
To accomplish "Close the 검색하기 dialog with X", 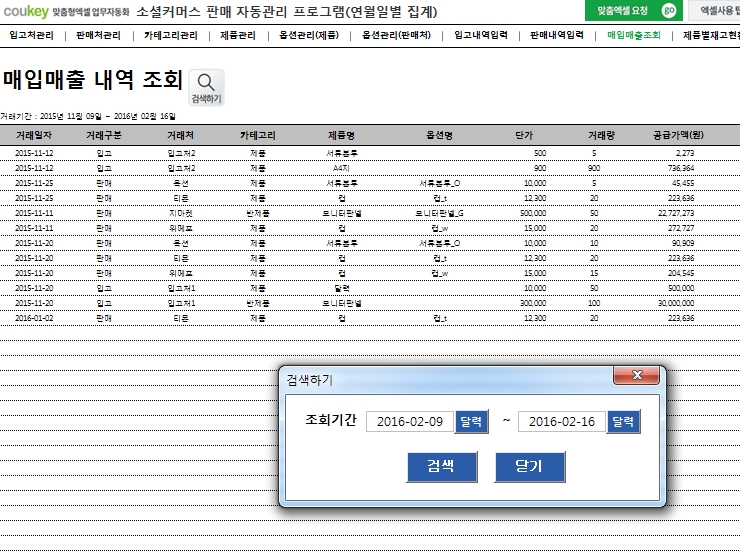I will [x=636, y=375].
